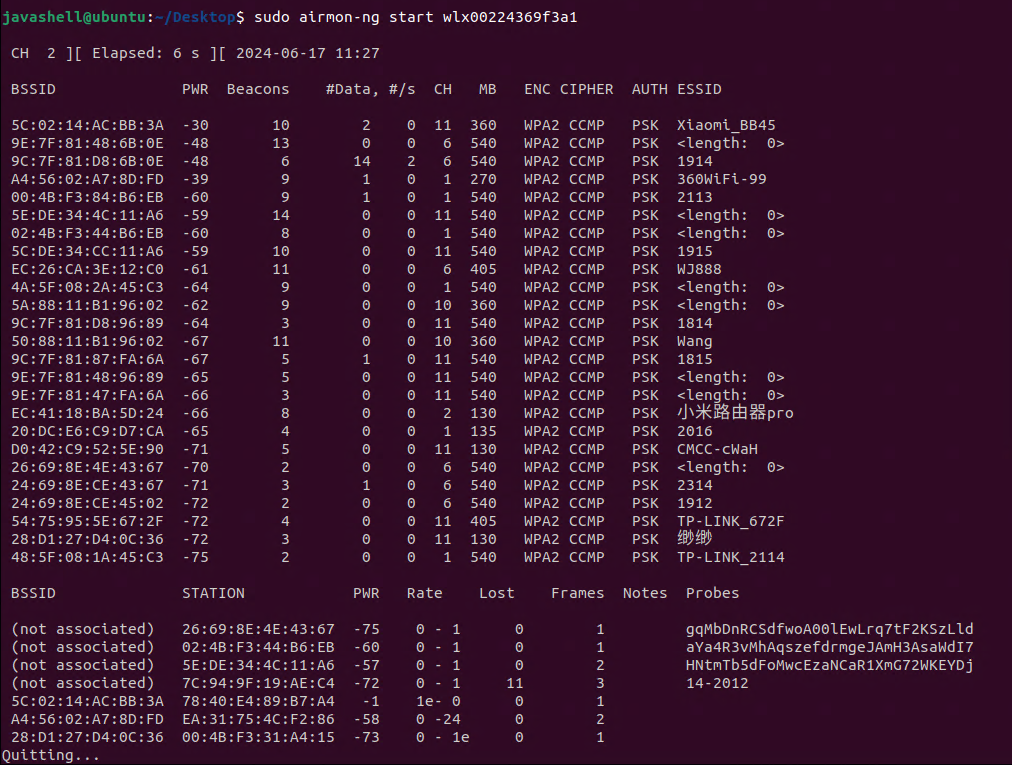1012x765 pixels.
Task: Click the ESSID '1814'
Action: [x=694, y=323]
